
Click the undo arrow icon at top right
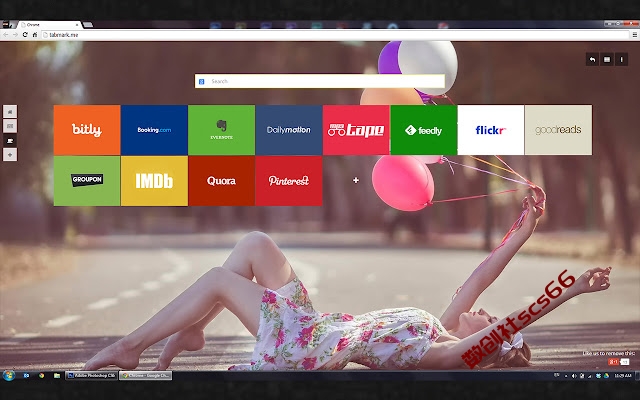(592, 60)
